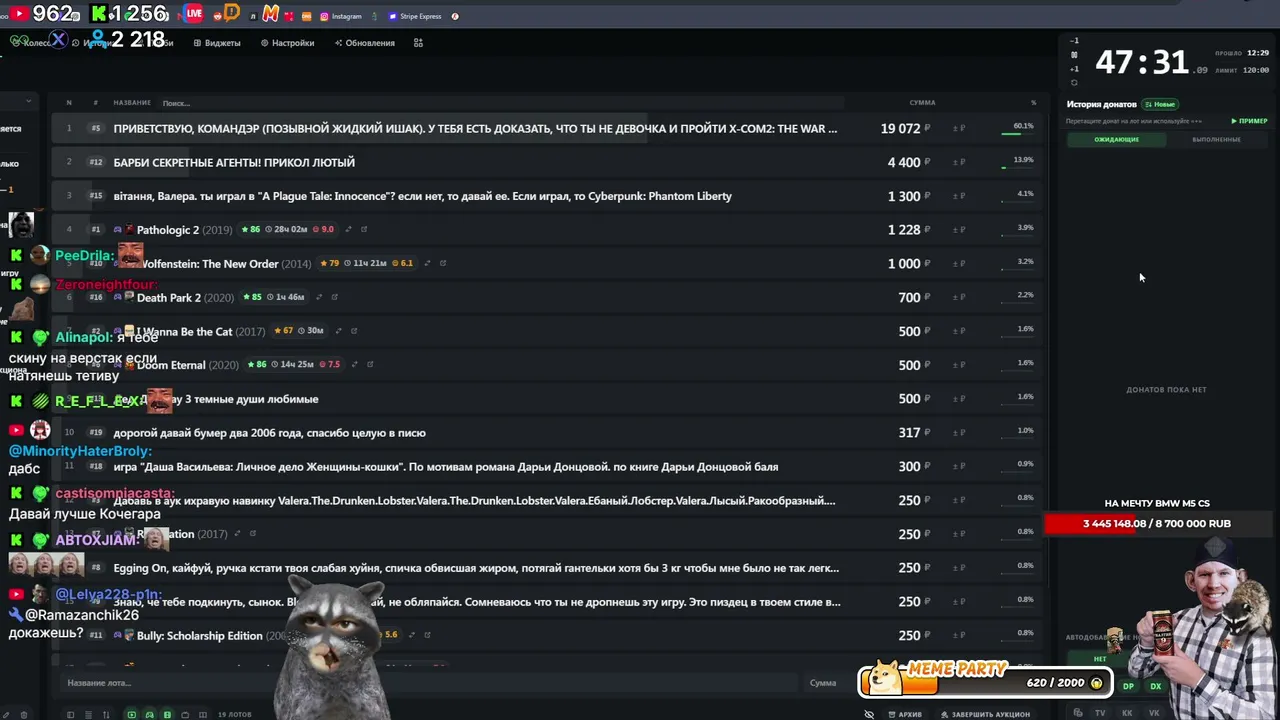1280x720 pixels.
Task: Select the 'ПРИВЕТСТВУЮ, КОМАНДЭР' X-COM2 lot name
Action: (x=475, y=128)
